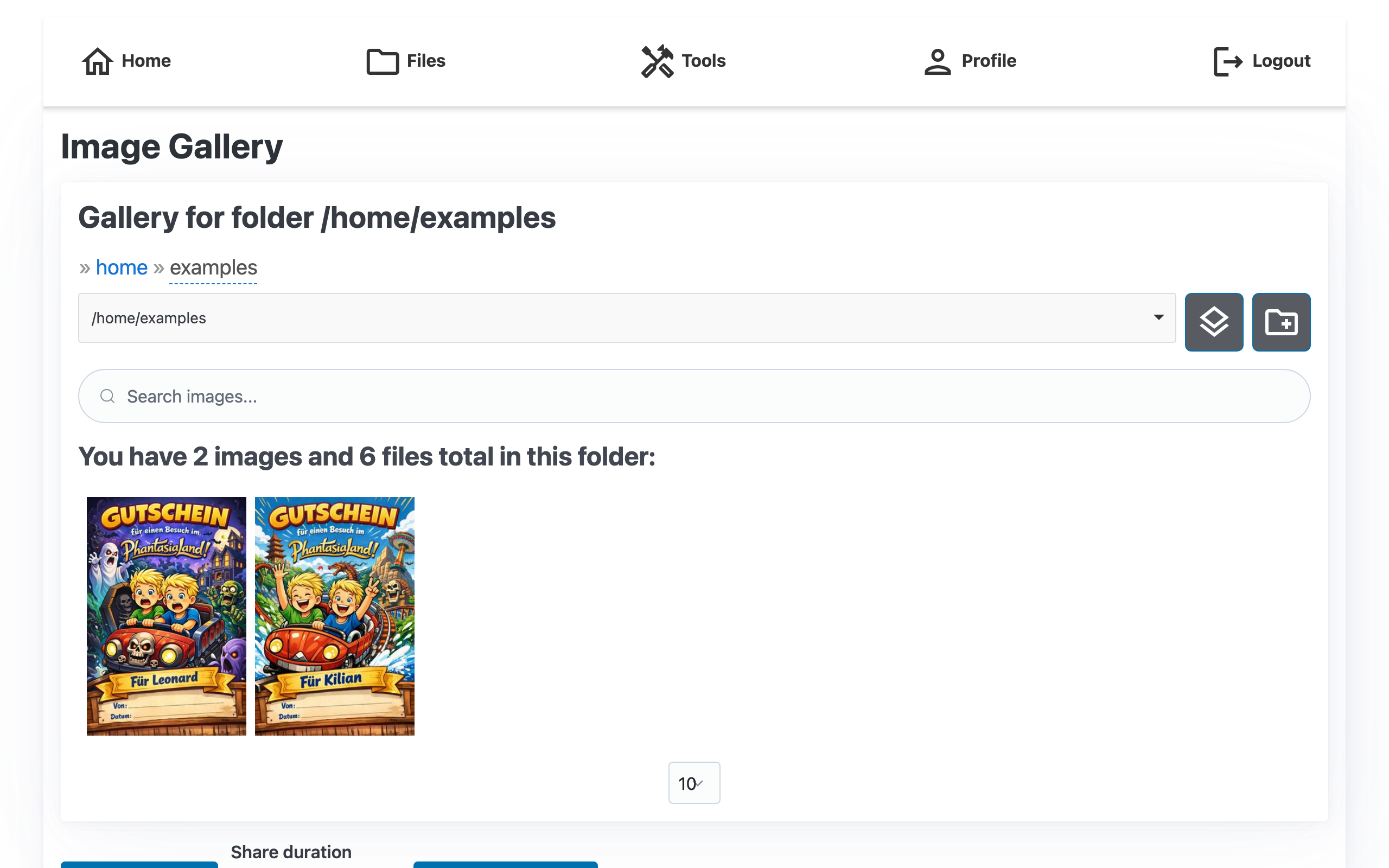Click the Files folder icon
The height and width of the screenshot is (868, 1389).
[x=383, y=61]
